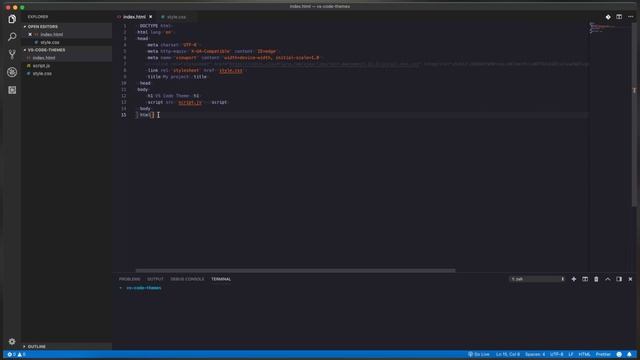
Task: Open the OUTPUT panel tab
Action: (155, 279)
